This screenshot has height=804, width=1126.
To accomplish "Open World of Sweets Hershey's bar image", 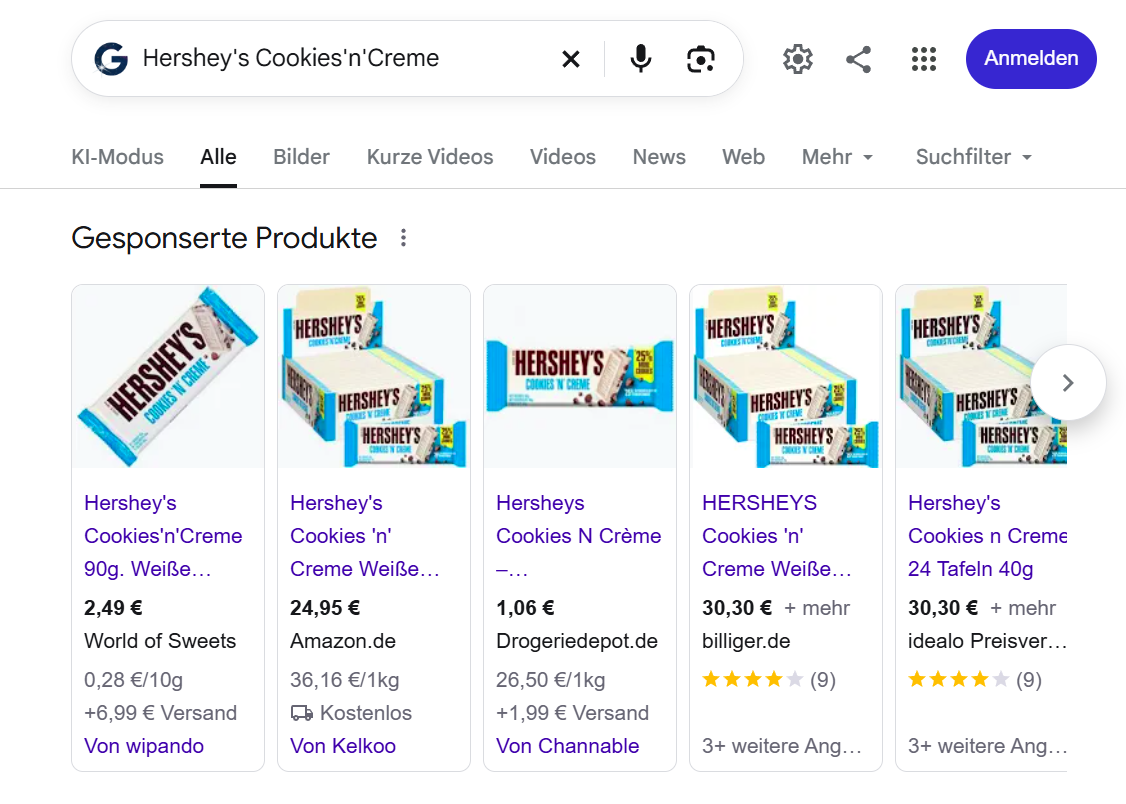I will tap(168, 377).
